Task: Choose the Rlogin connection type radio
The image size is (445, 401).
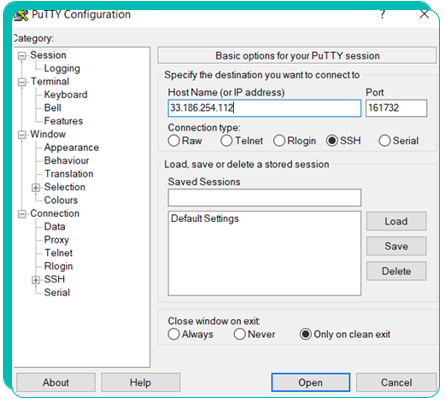Action: [279, 141]
